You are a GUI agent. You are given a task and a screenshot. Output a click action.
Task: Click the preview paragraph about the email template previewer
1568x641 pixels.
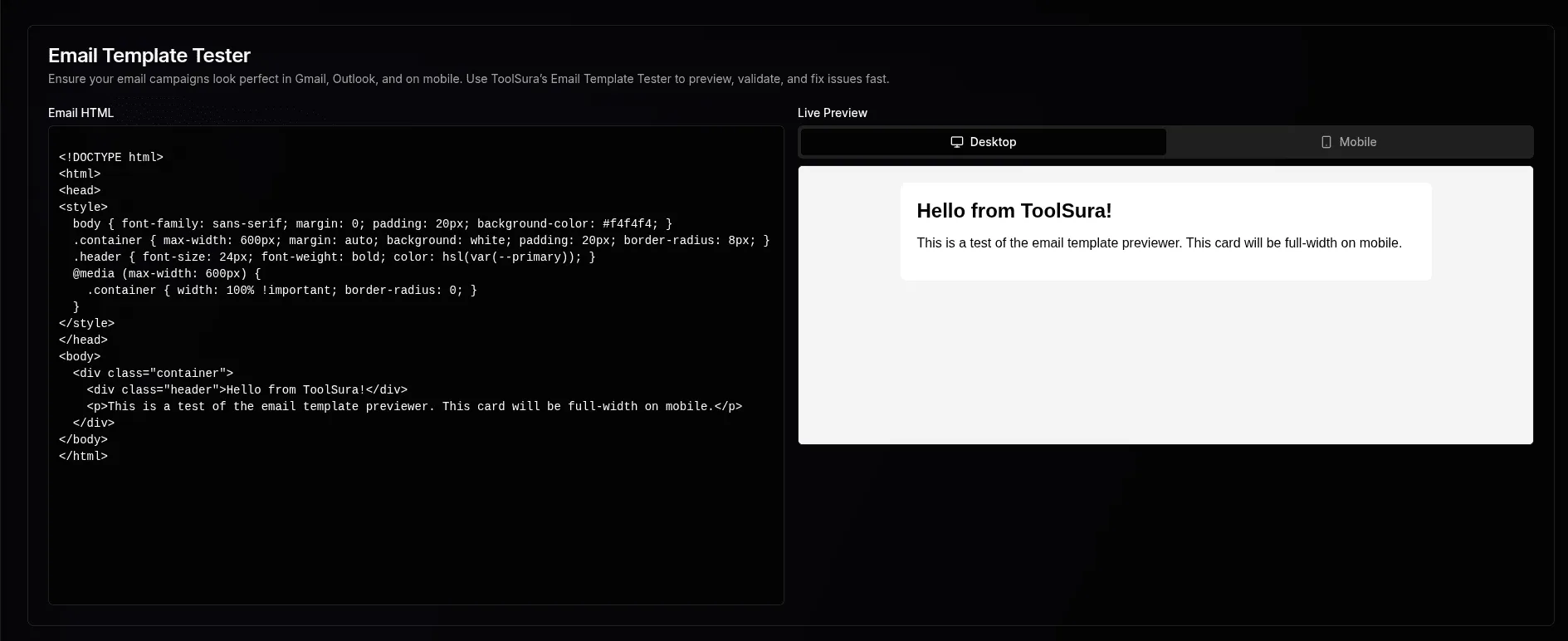pyautogui.click(x=1159, y=243)
